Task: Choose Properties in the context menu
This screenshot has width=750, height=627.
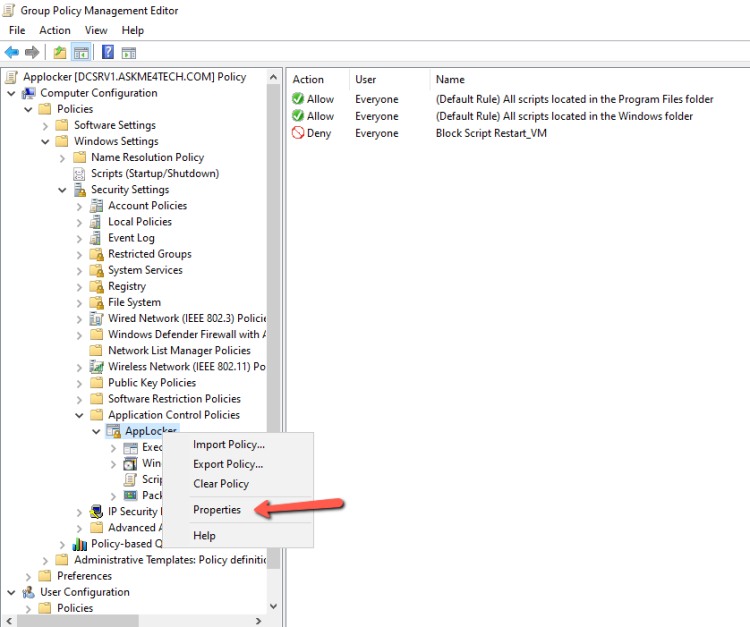Action: click(217, 510)
